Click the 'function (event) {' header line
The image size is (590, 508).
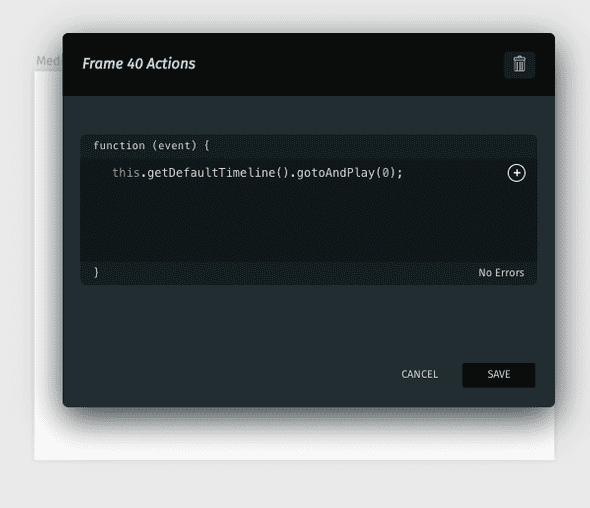tap(151, 146)
